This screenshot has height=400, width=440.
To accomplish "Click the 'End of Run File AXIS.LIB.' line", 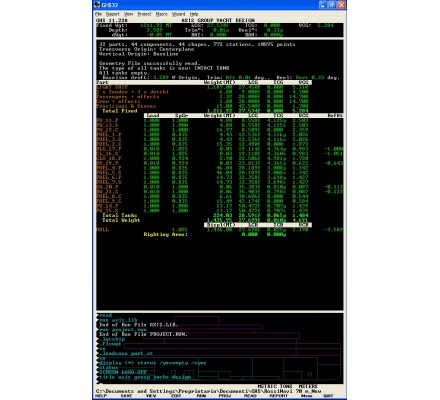I will pyautogui.click(x=139, y=325).
